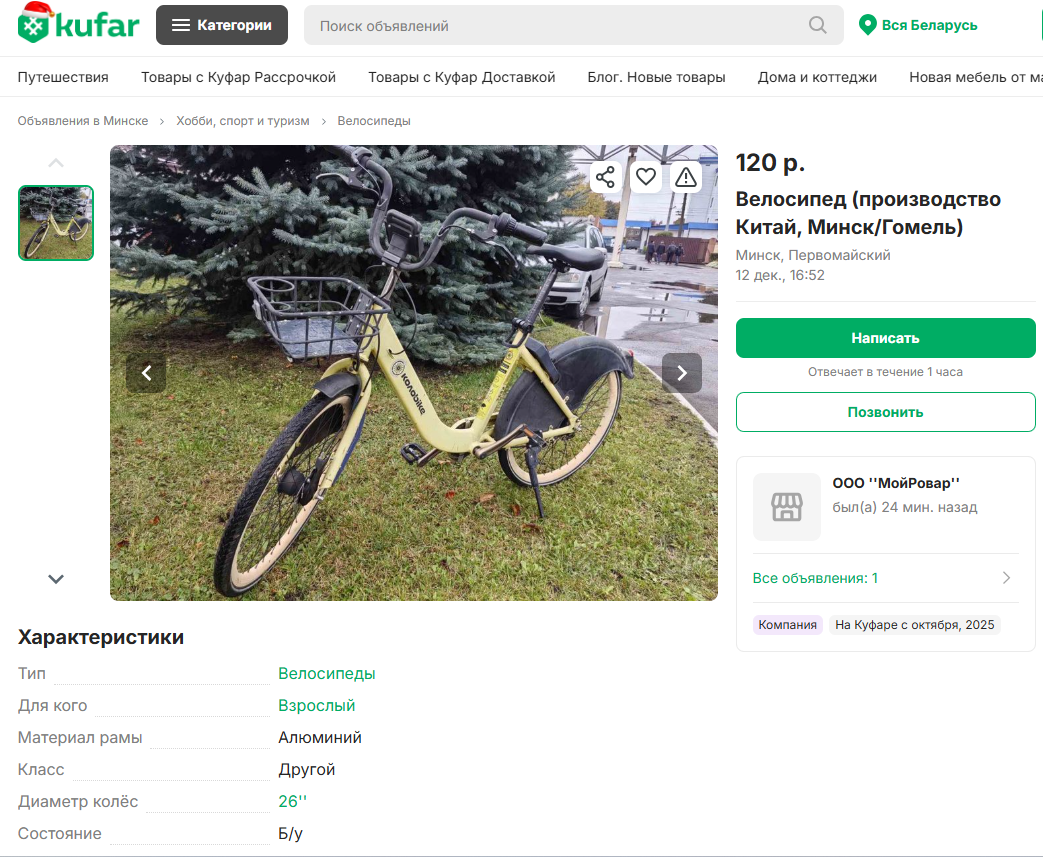
Task: Click the location pin next to Вся Беларусь
Action: coord(867,25)
